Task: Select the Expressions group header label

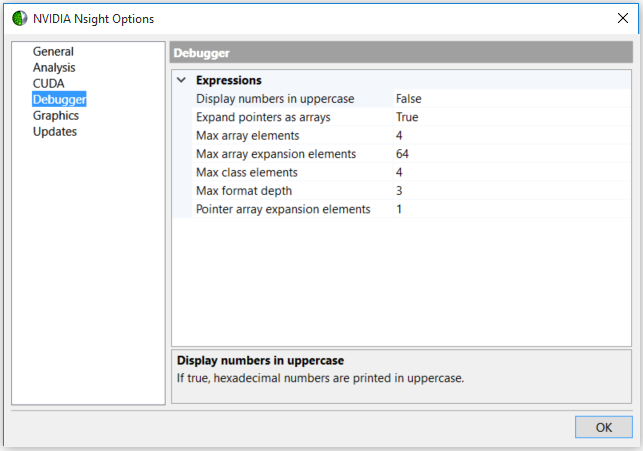Action: (229, 80)
